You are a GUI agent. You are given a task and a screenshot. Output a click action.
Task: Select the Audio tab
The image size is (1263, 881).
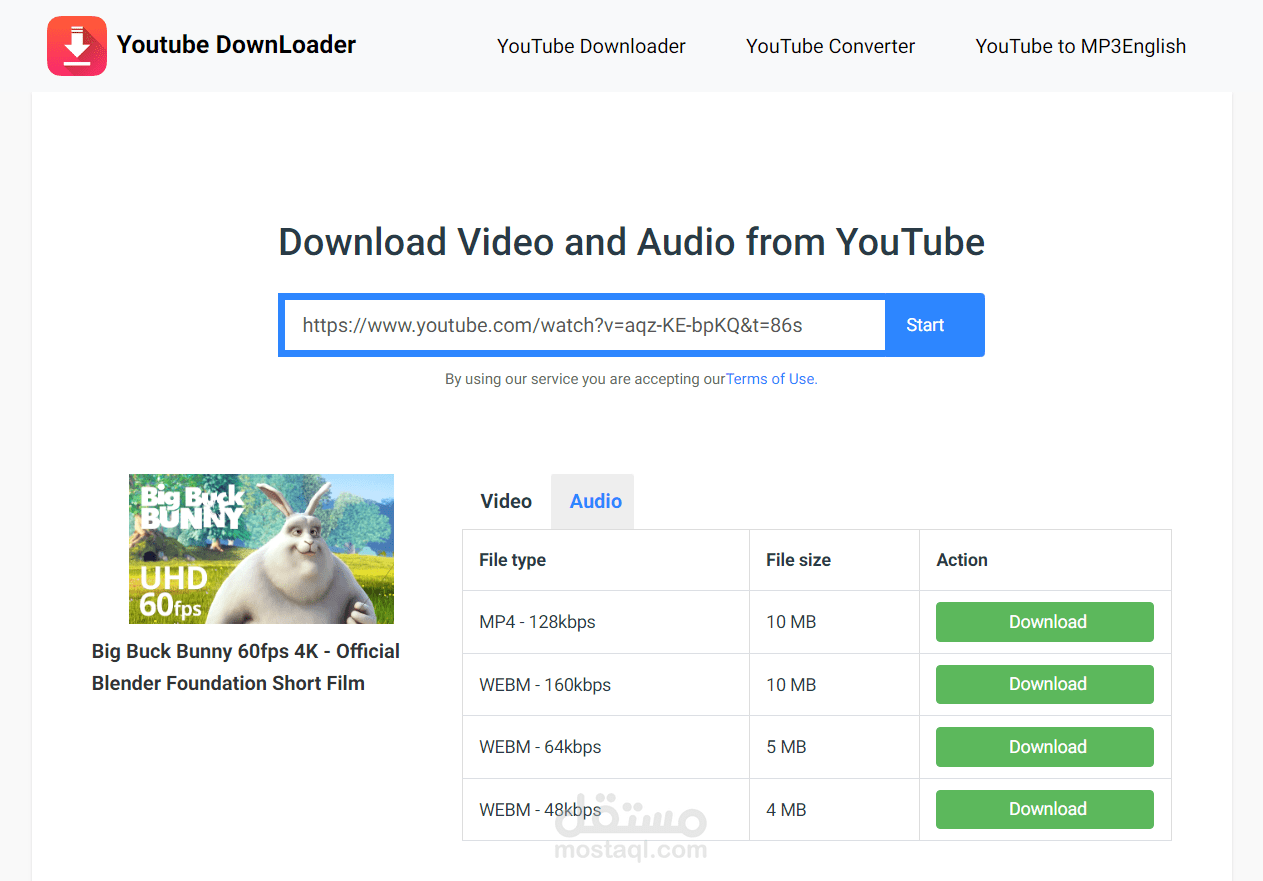[592, 501]
